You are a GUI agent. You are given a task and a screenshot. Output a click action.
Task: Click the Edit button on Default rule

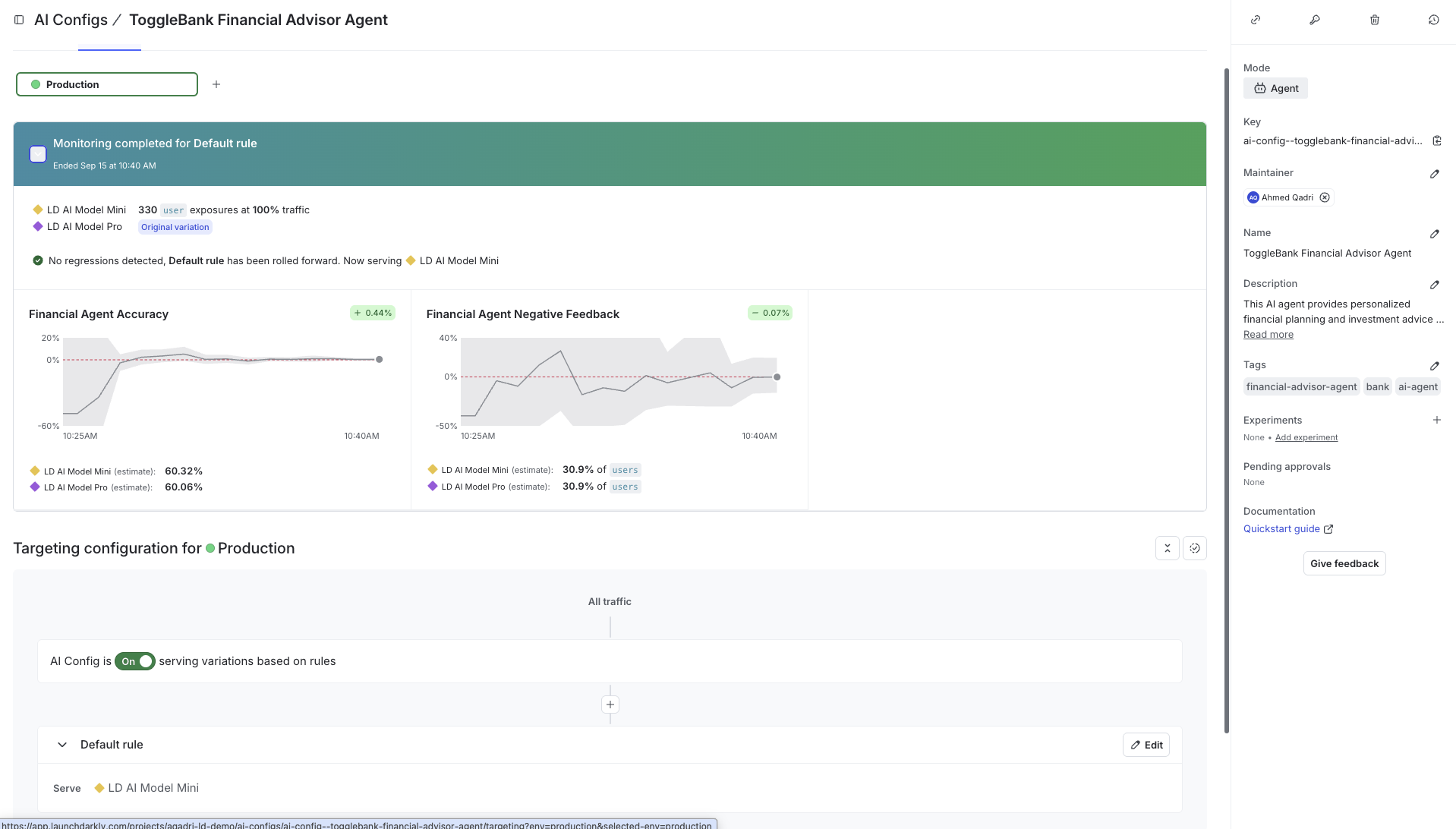click(1146, 744)
